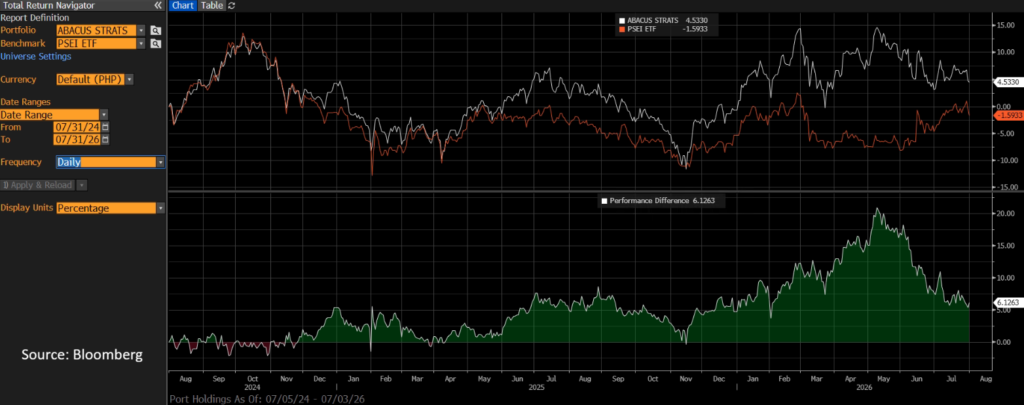This screenshot has width=1024, height=405.
Task: Open the From date calendar picker
Action: (x=106, y=127)
